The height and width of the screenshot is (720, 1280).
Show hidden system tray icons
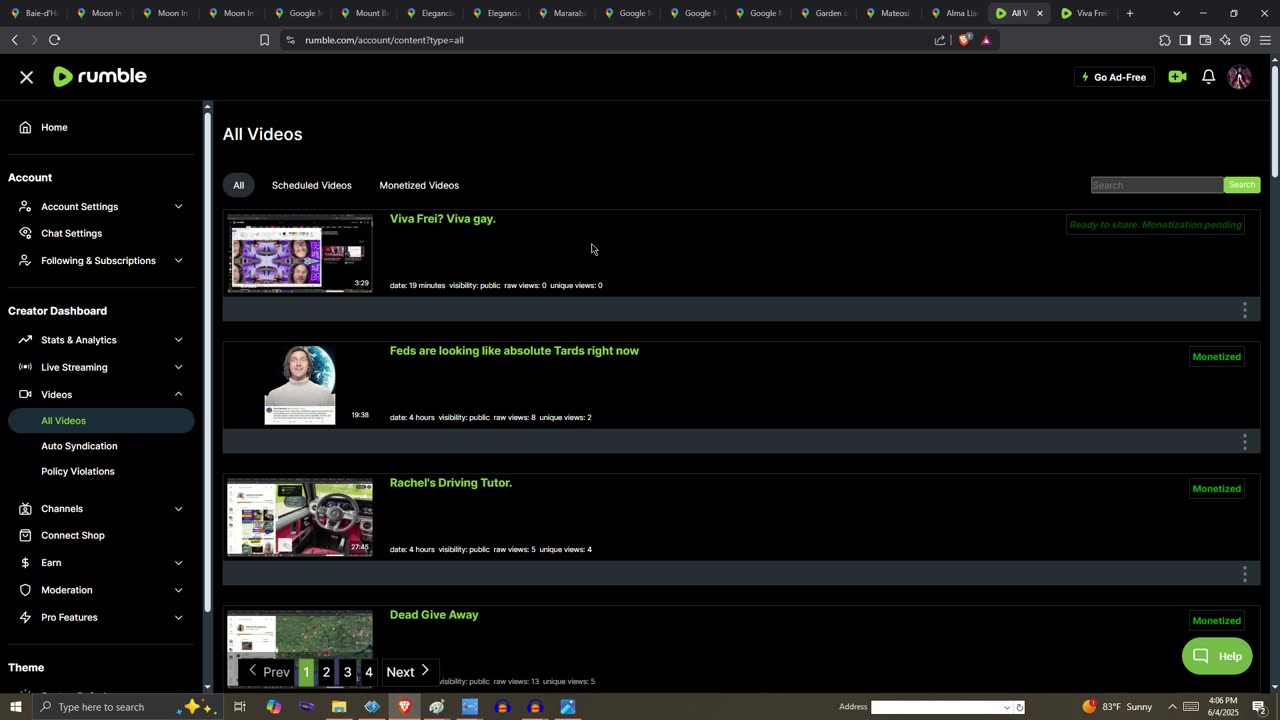(1172, 707)
